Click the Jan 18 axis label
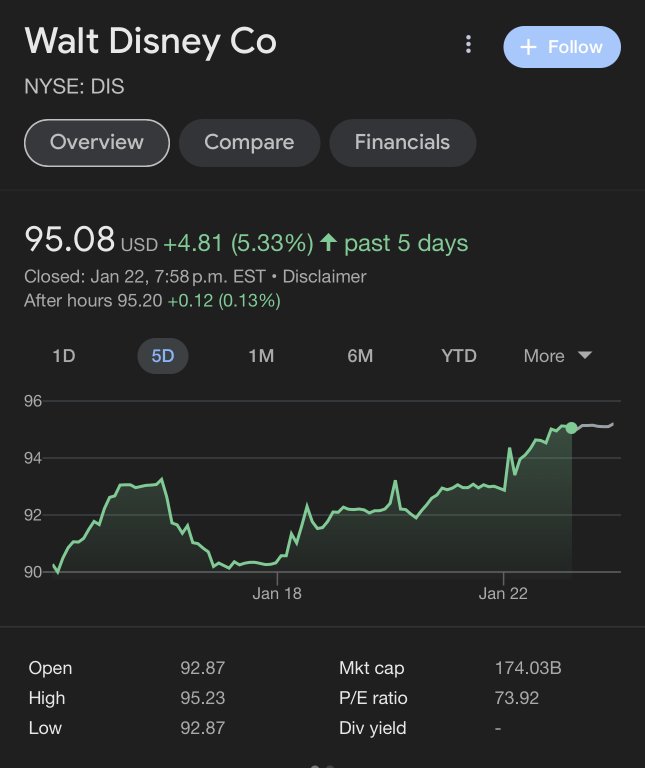Viewport: 645px width, 768px height. point(277,594)
